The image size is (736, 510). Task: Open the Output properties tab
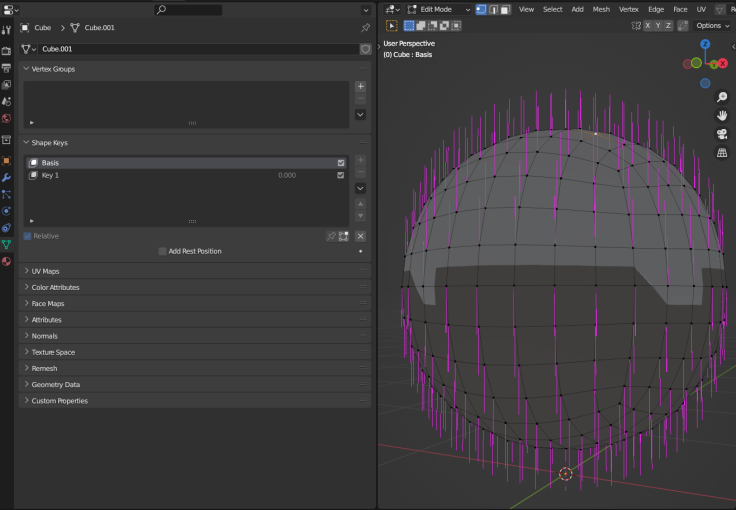click(7, 68)
